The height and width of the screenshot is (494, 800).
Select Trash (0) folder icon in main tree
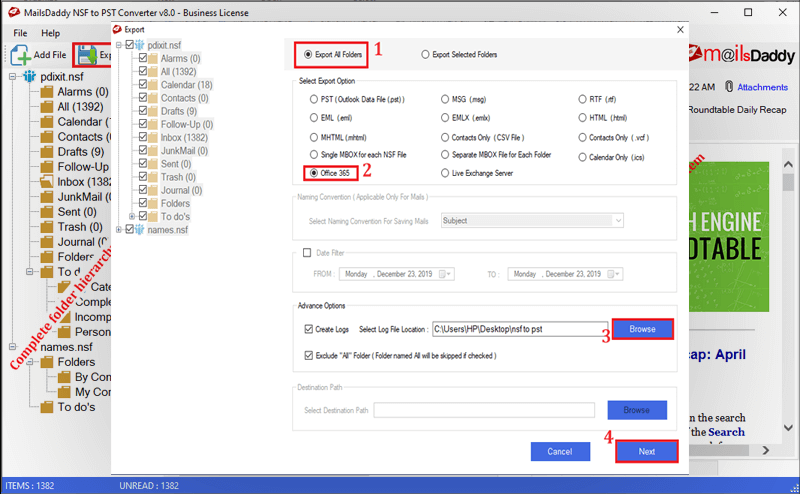(47, 227)
